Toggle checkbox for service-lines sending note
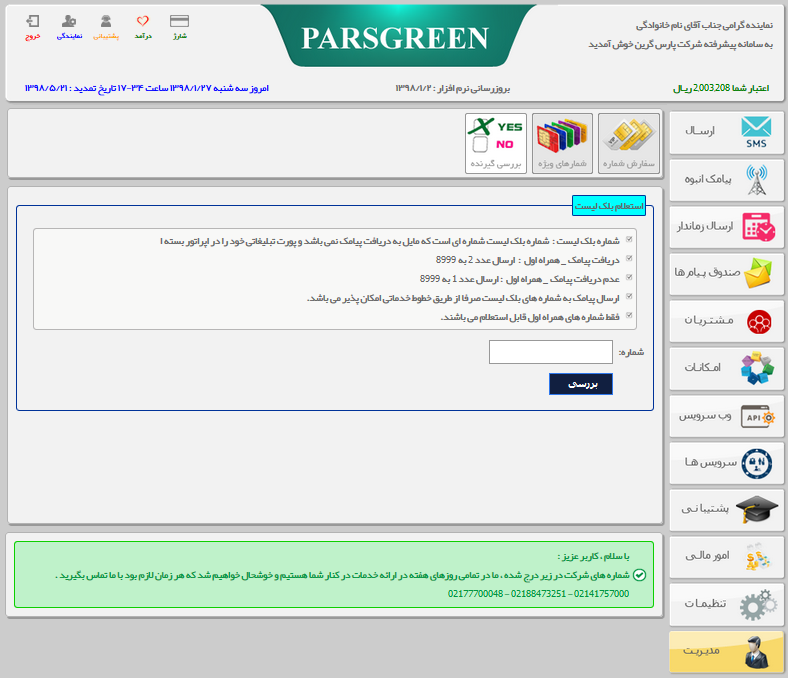 pos(629,297)
